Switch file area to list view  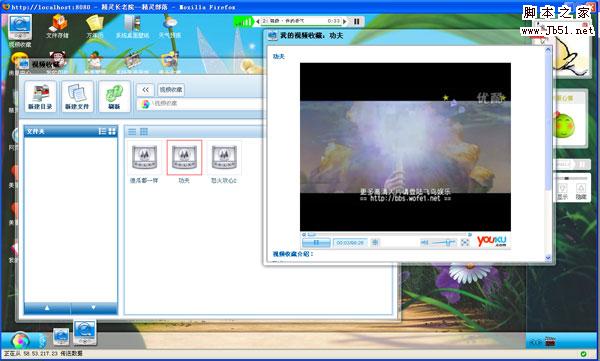[x=132, y=132]
